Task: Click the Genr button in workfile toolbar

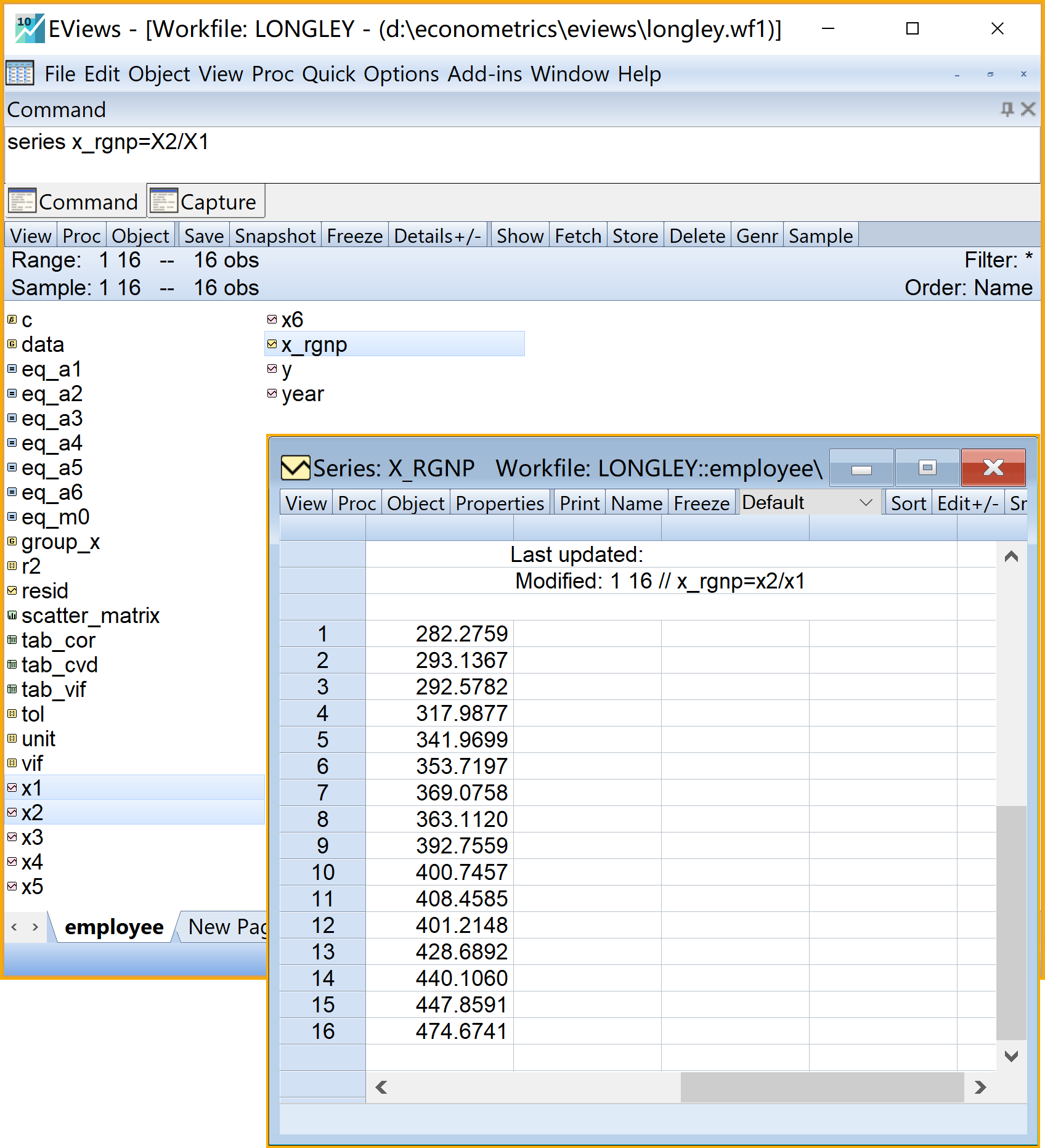Action: click(x=757, y=236)
